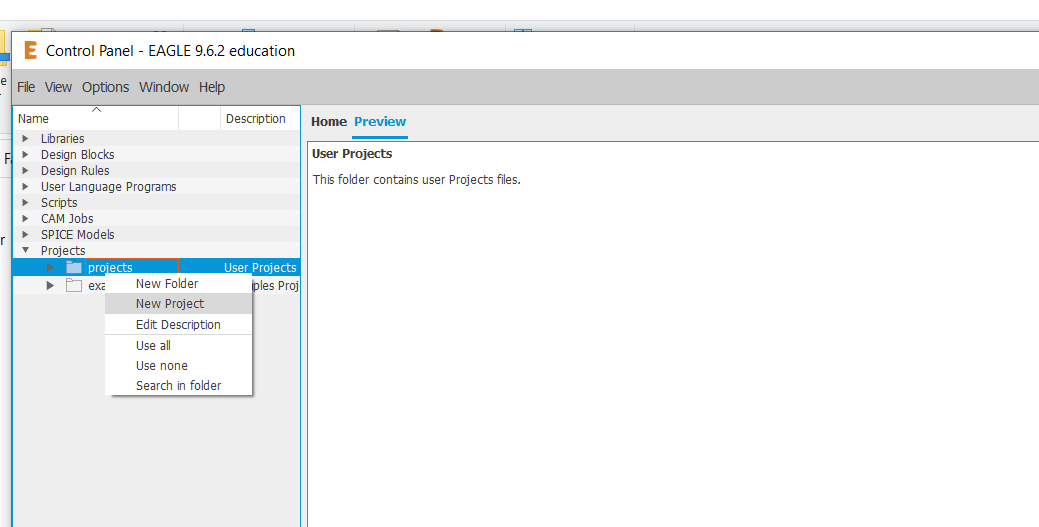Select the Projects row
Viewport: 1039px width, 527px height.
pos(156,250)
